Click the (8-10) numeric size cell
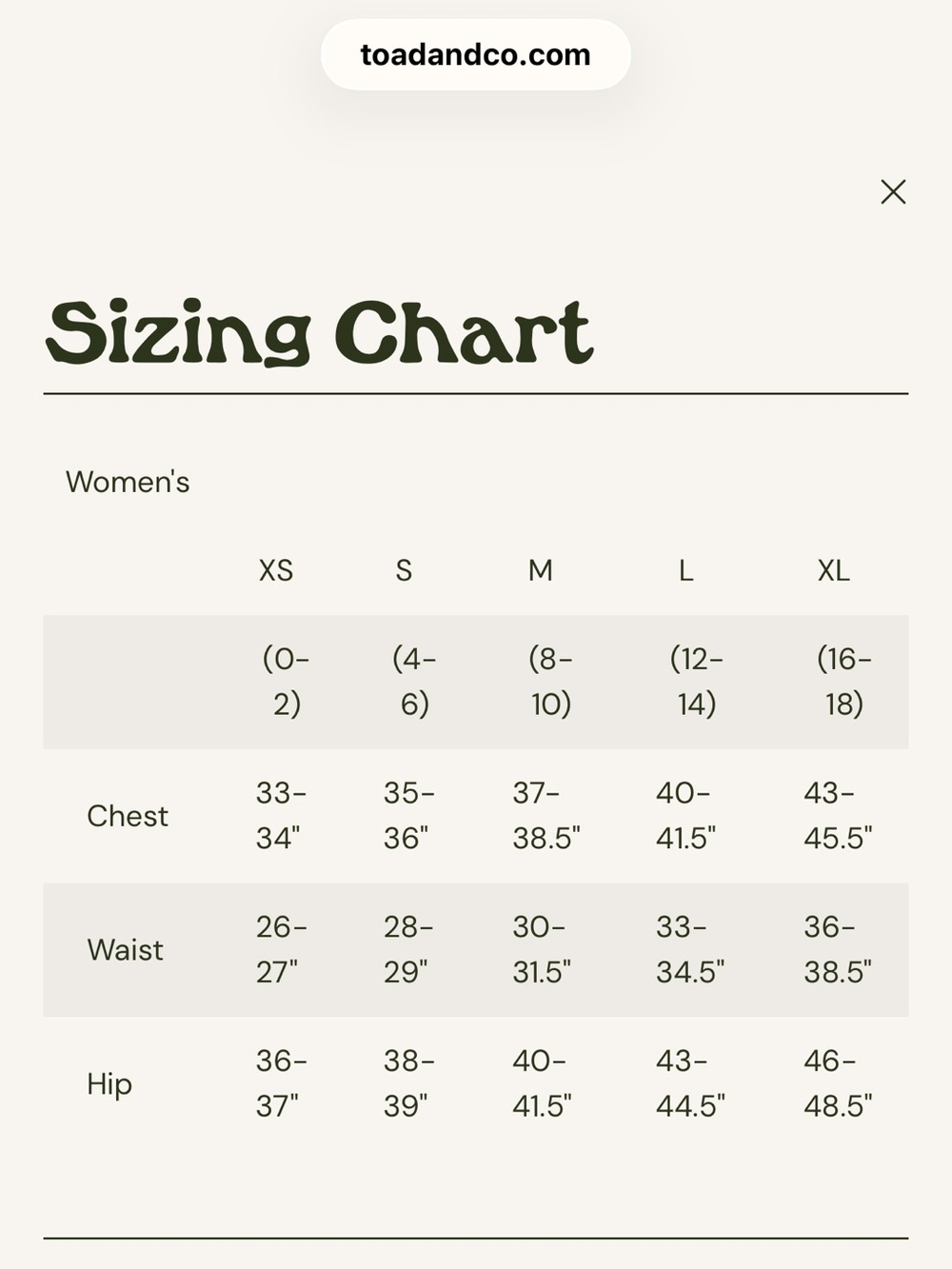Image resolution: width=952 pixels, height=1269 pixels. click(550, 682)
